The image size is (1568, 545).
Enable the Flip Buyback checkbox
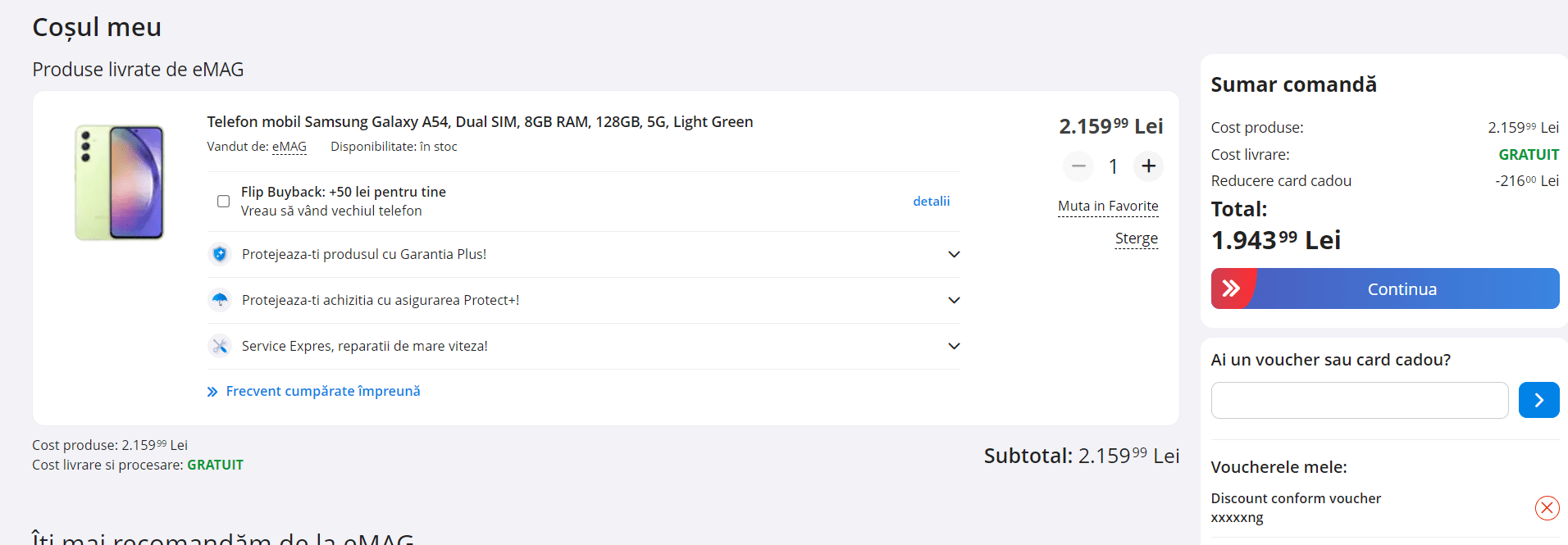pyautogui.click(x=223, y=201)
